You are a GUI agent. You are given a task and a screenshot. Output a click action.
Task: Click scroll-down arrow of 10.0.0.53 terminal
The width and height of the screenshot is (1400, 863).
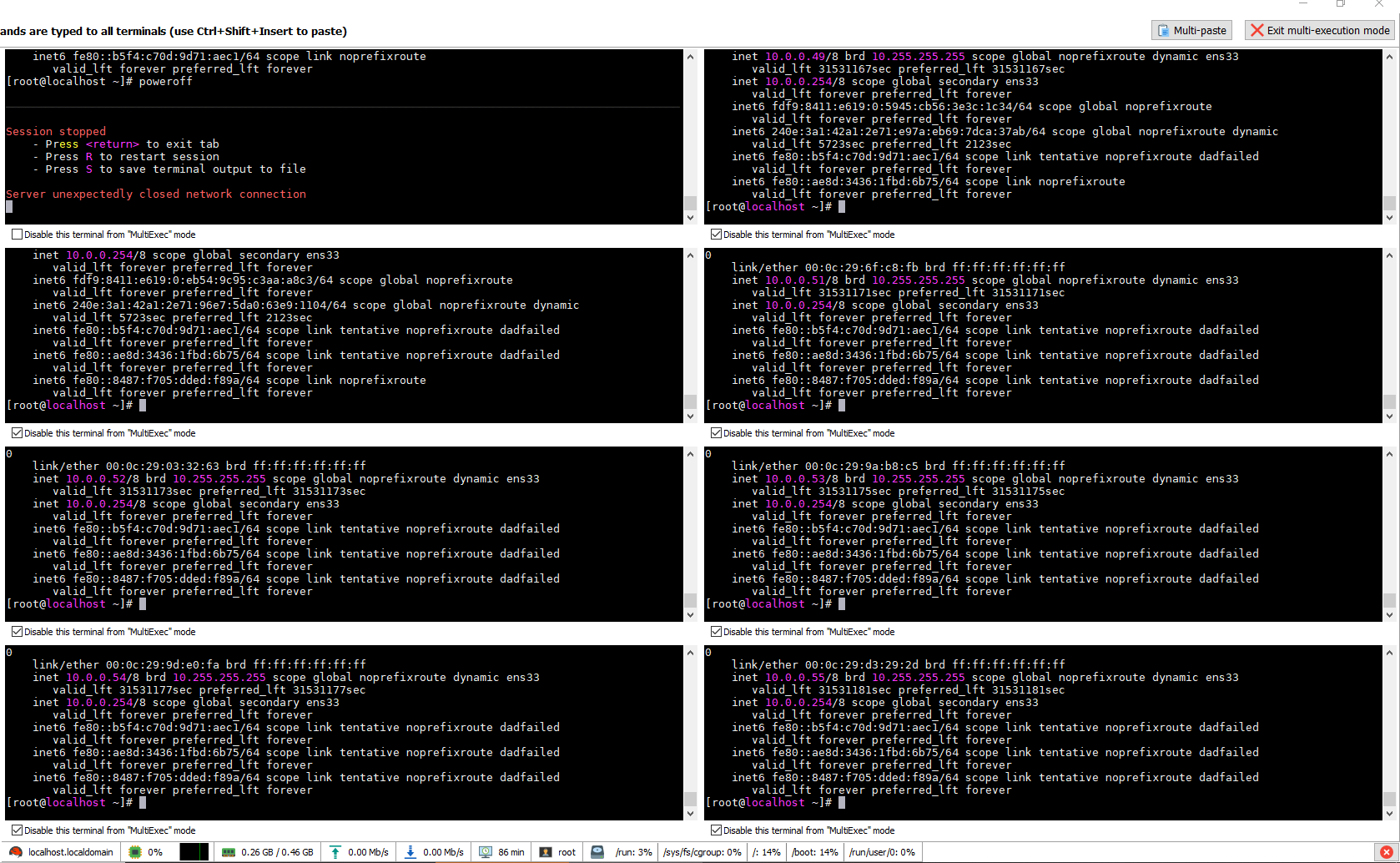pos(1389,615)
